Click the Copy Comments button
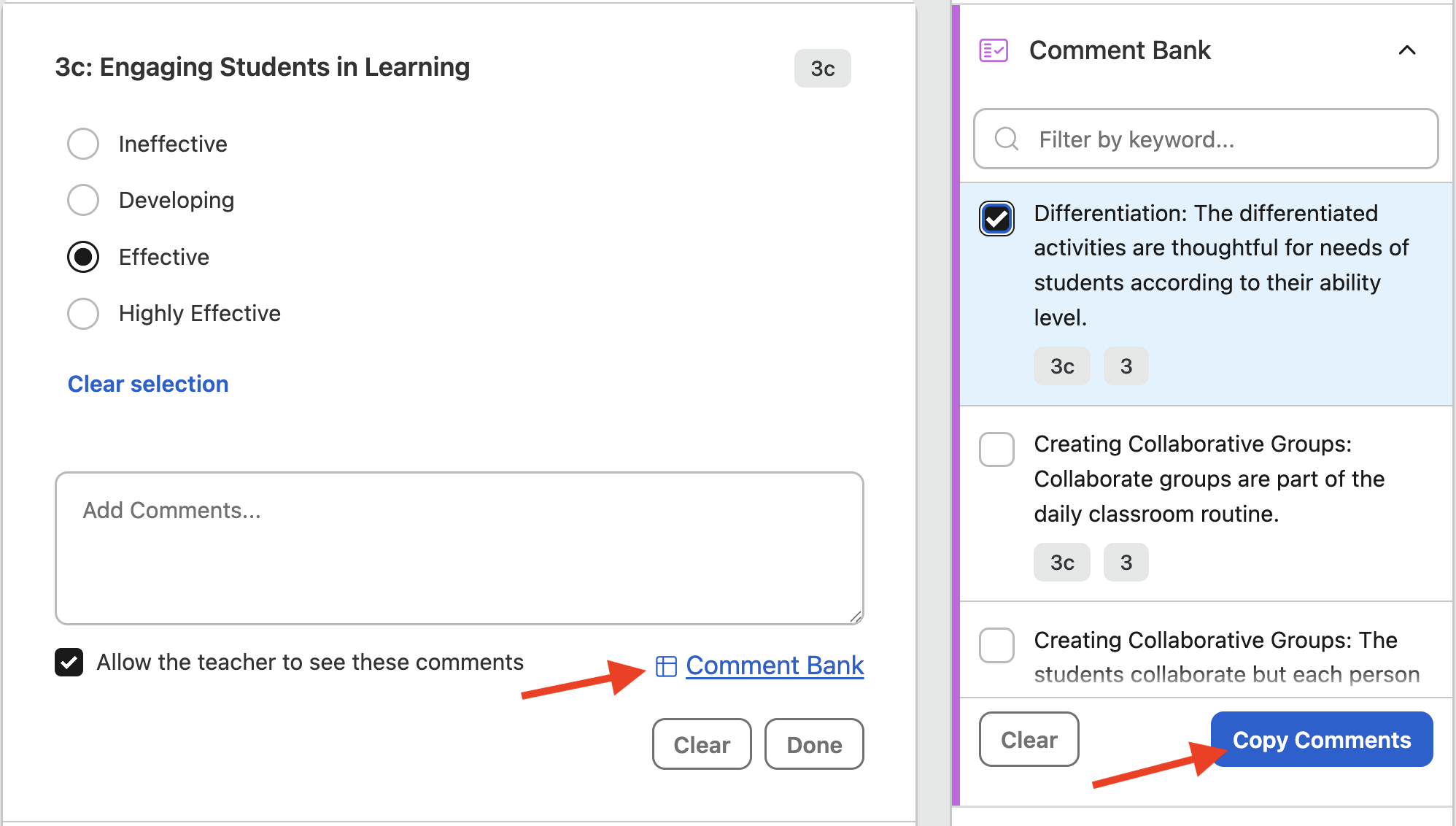 (x=1322, y=739)
